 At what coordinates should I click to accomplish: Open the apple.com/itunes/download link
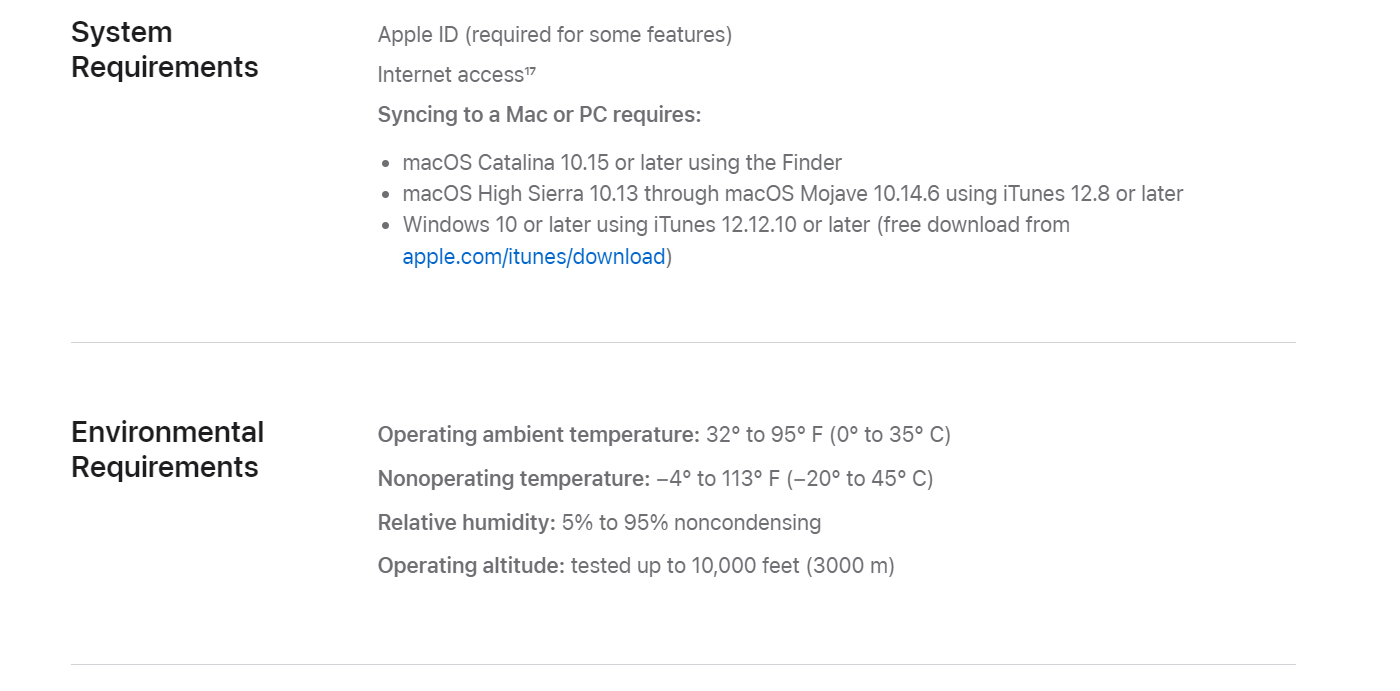coord(534,257)
